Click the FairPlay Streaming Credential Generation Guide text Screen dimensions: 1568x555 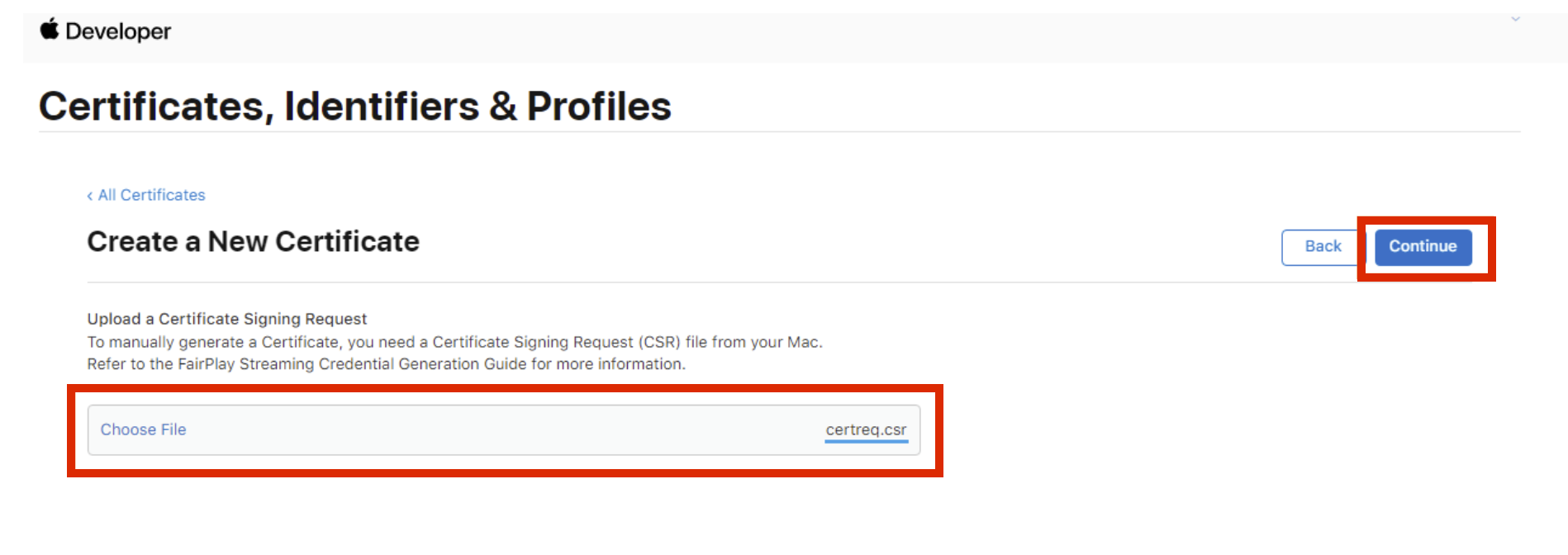352,364
